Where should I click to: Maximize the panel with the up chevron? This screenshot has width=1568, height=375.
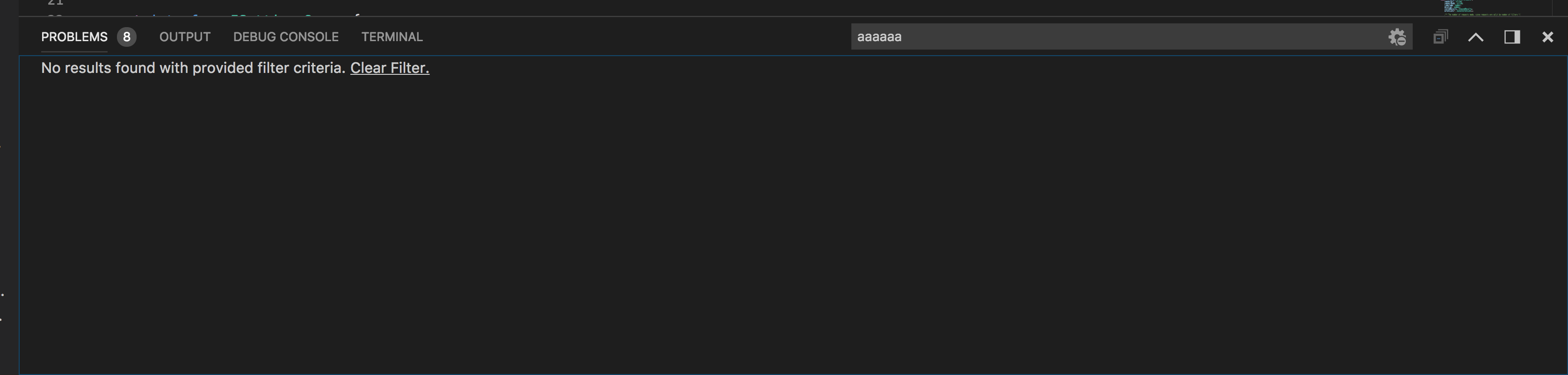(x=1475, y=37)
